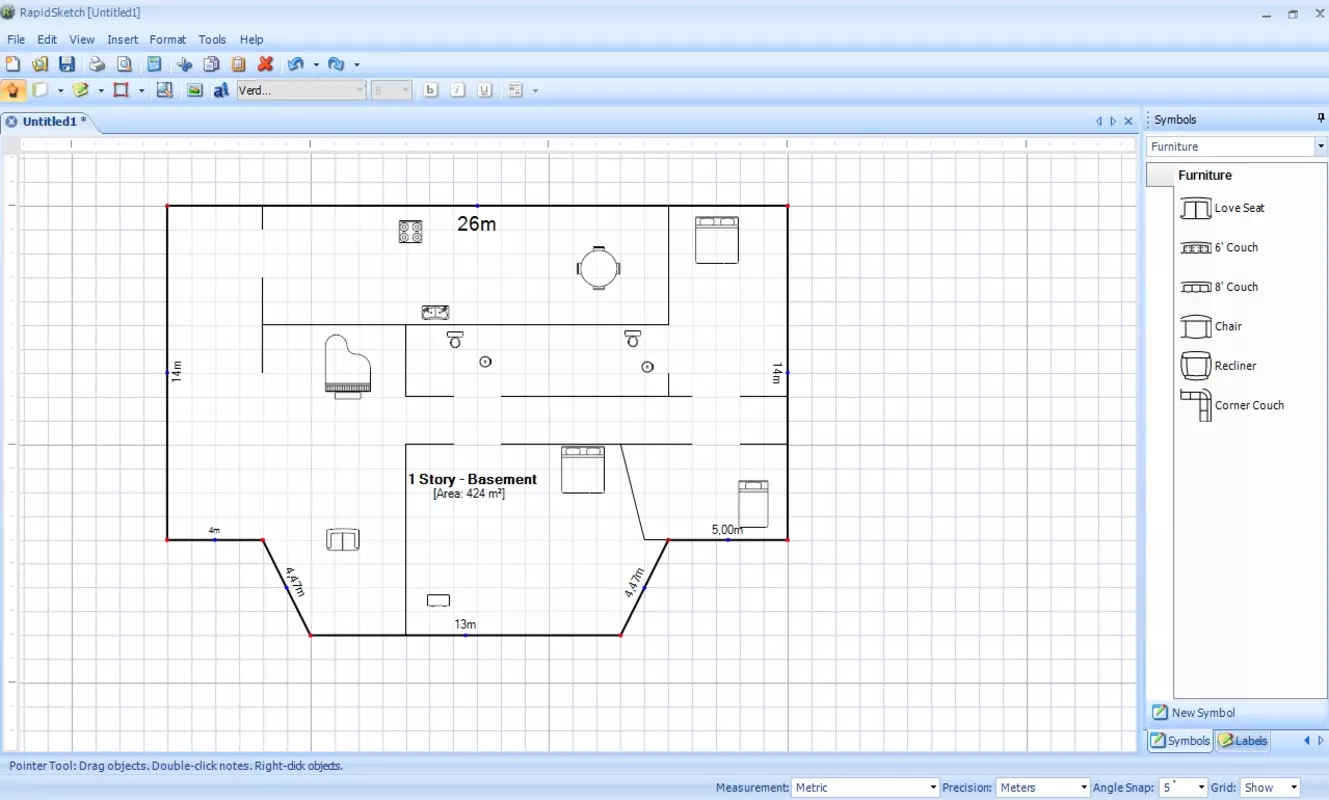The image size is (1329, 800).
Task: Click the green note label tool icon
Action: (81, 90)
